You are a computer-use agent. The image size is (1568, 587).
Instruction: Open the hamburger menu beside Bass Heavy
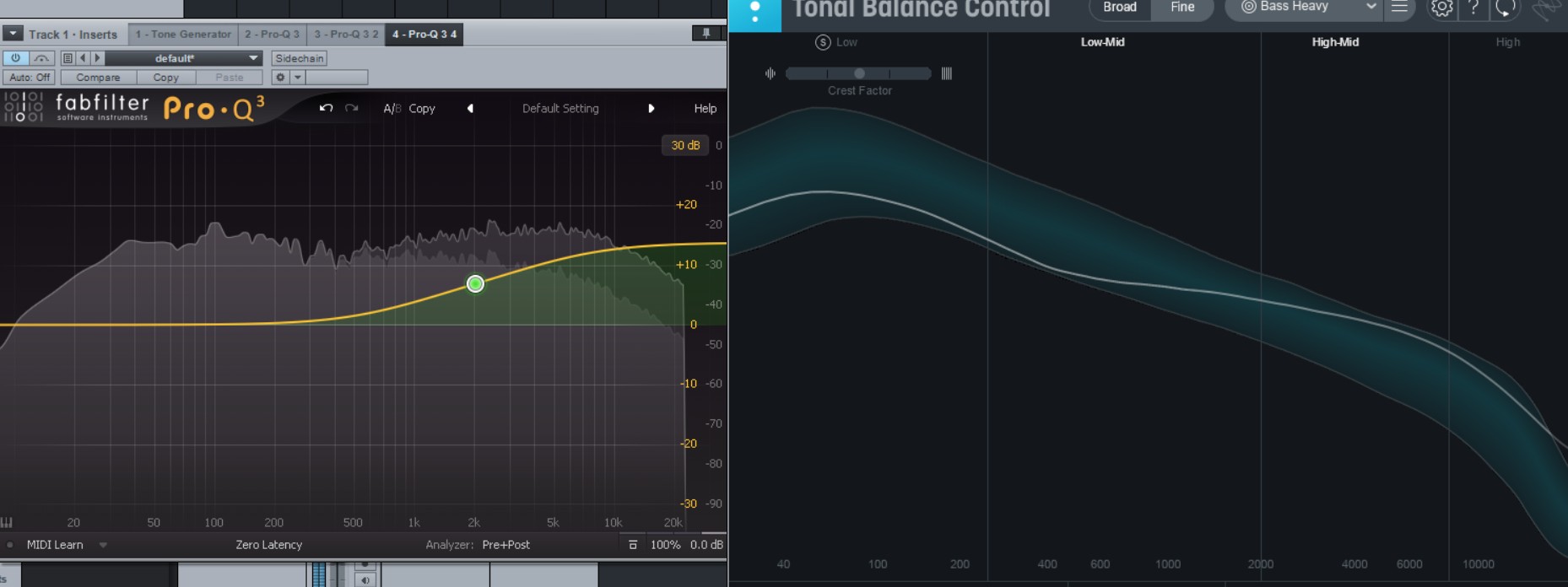pos(1399,7)
